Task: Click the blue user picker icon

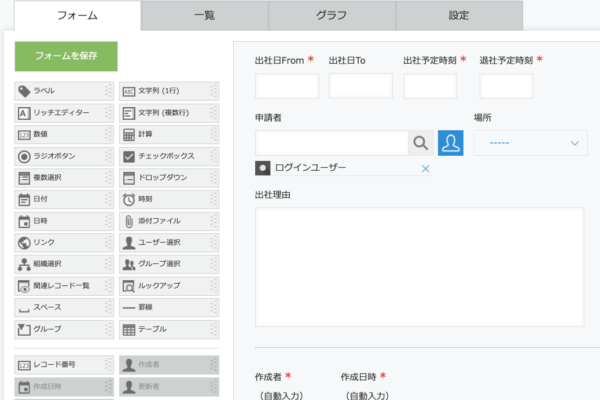Action: (x=451, y=144)
